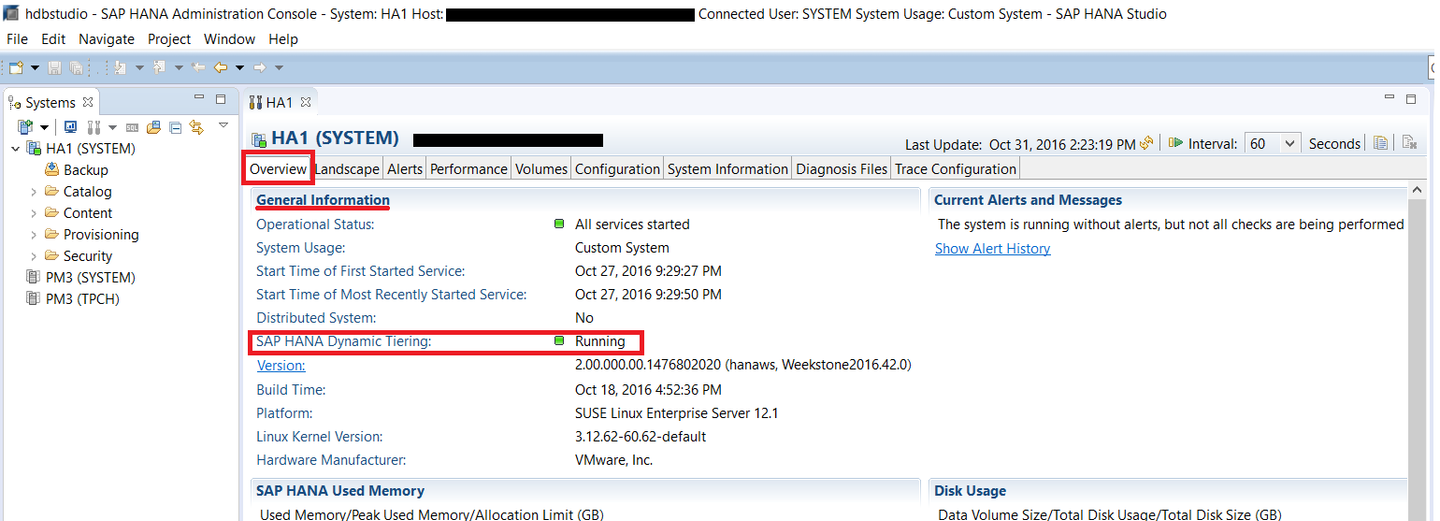
Task: Open the Add System dropdown arrow
Action: pyautogui.click(x=44, y=128)
